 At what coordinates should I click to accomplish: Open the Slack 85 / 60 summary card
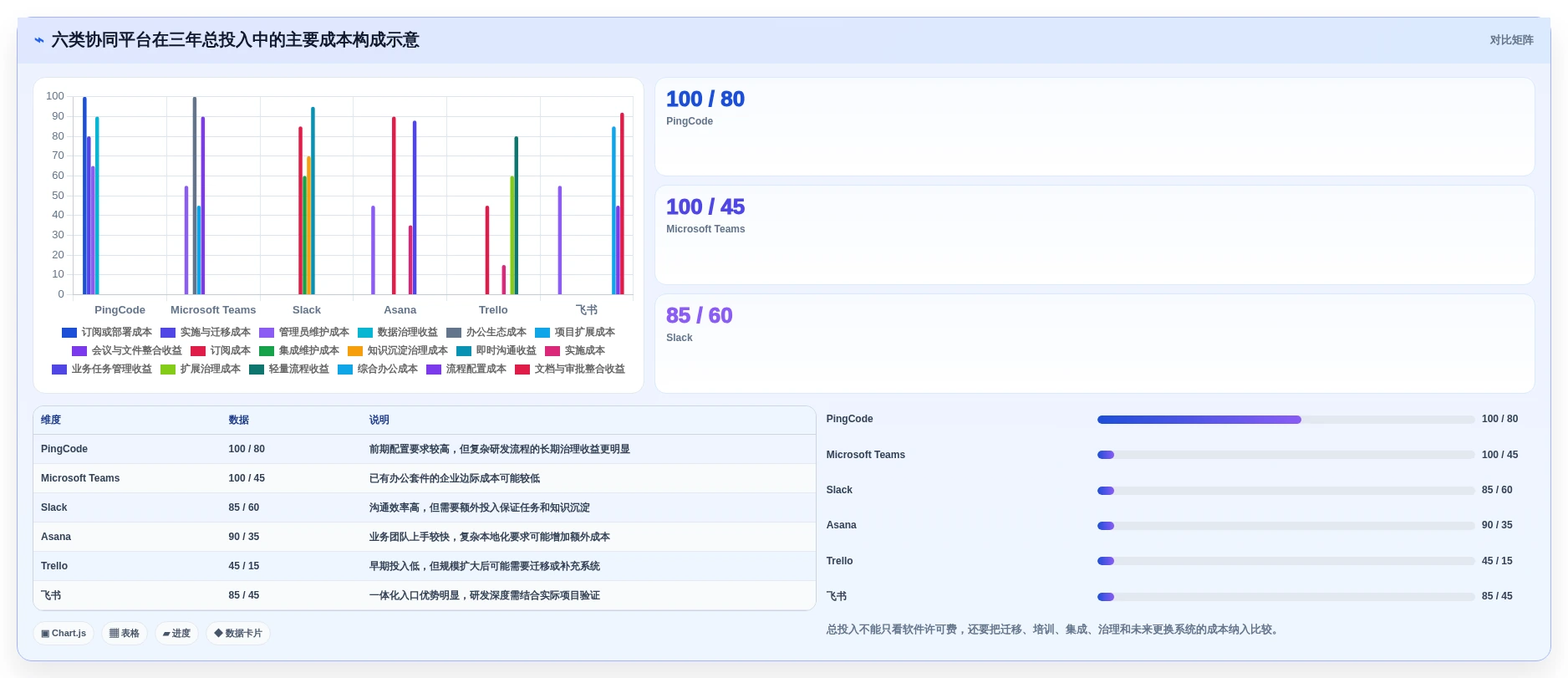pos(1095,344)
